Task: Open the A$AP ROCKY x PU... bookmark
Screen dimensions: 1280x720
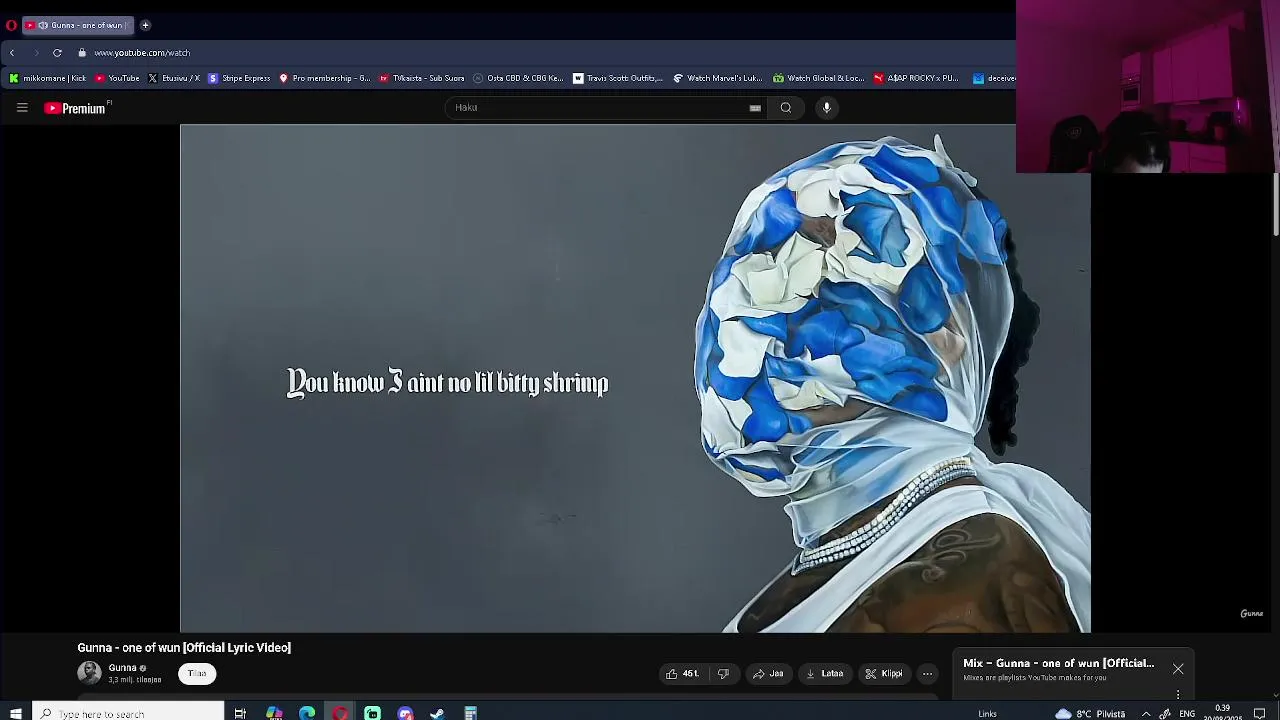Action: click(916, 78)
